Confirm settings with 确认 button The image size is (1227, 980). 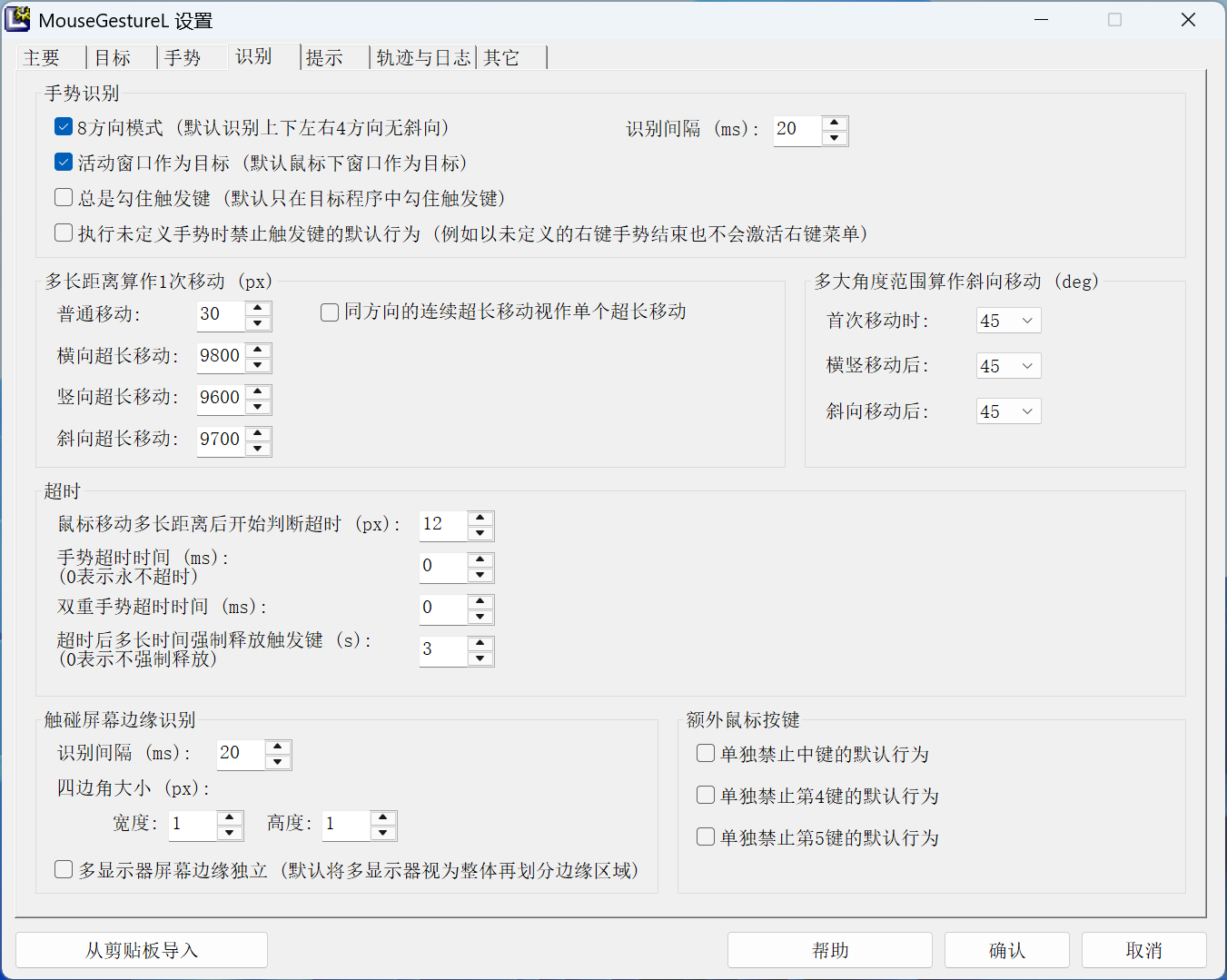coord(1007,950)
